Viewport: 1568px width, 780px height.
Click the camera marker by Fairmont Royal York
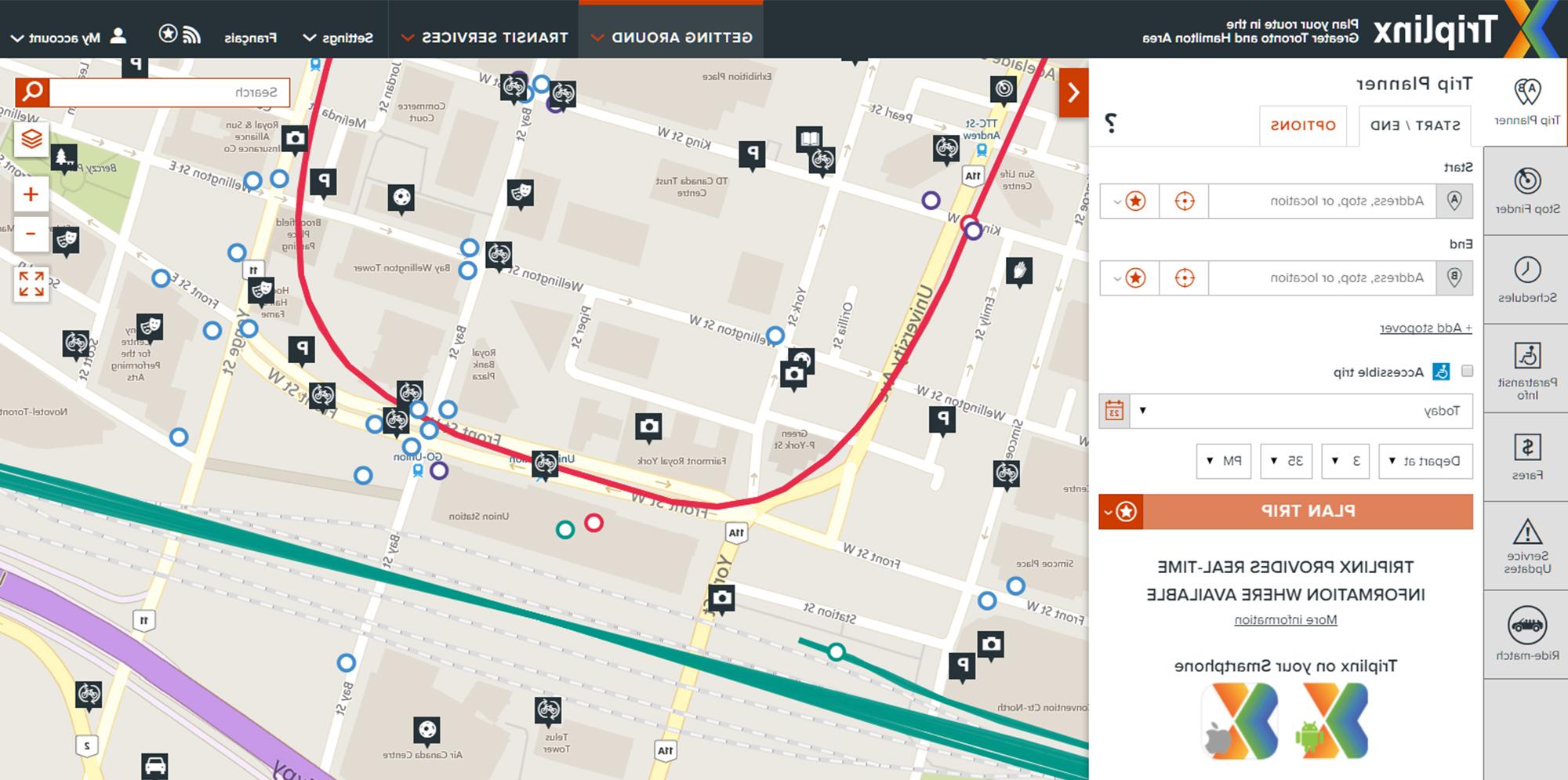click(648, 426)
